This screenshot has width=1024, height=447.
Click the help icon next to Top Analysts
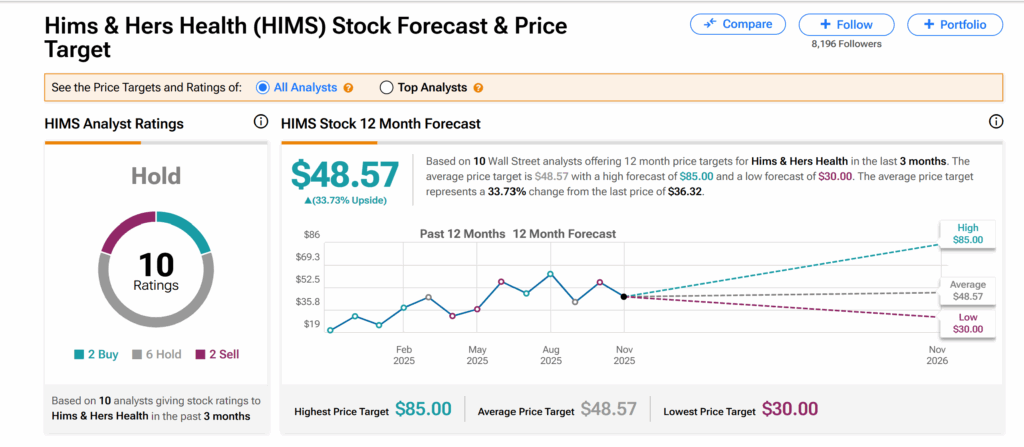click(x=478, y=88)
